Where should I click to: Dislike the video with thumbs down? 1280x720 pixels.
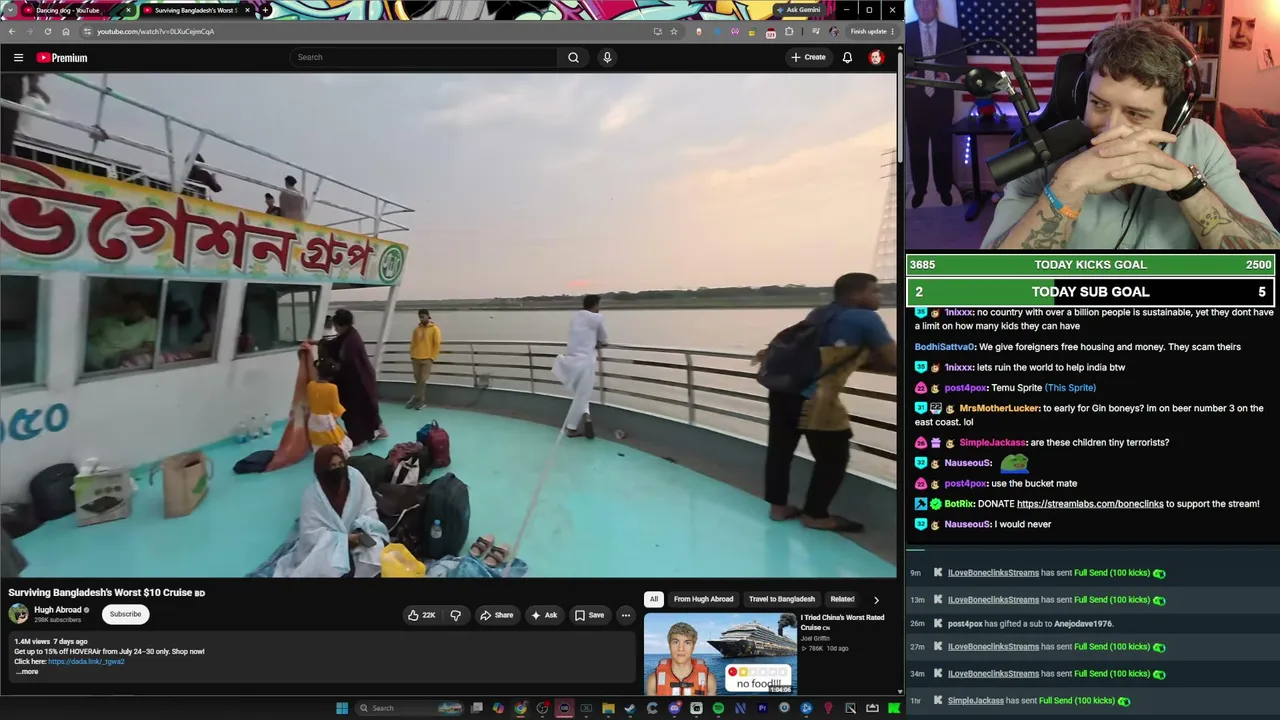click(x=456, y=615)
